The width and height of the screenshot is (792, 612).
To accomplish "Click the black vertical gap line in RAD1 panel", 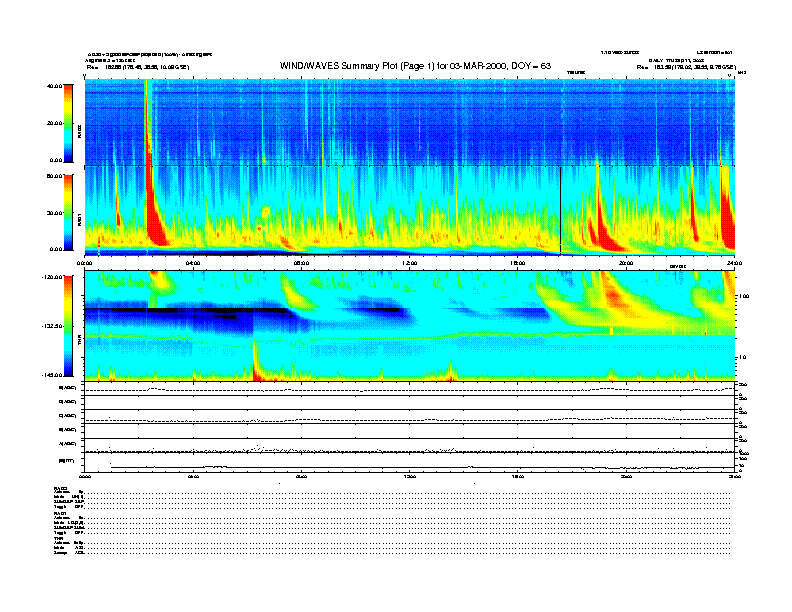I will 561,210.
